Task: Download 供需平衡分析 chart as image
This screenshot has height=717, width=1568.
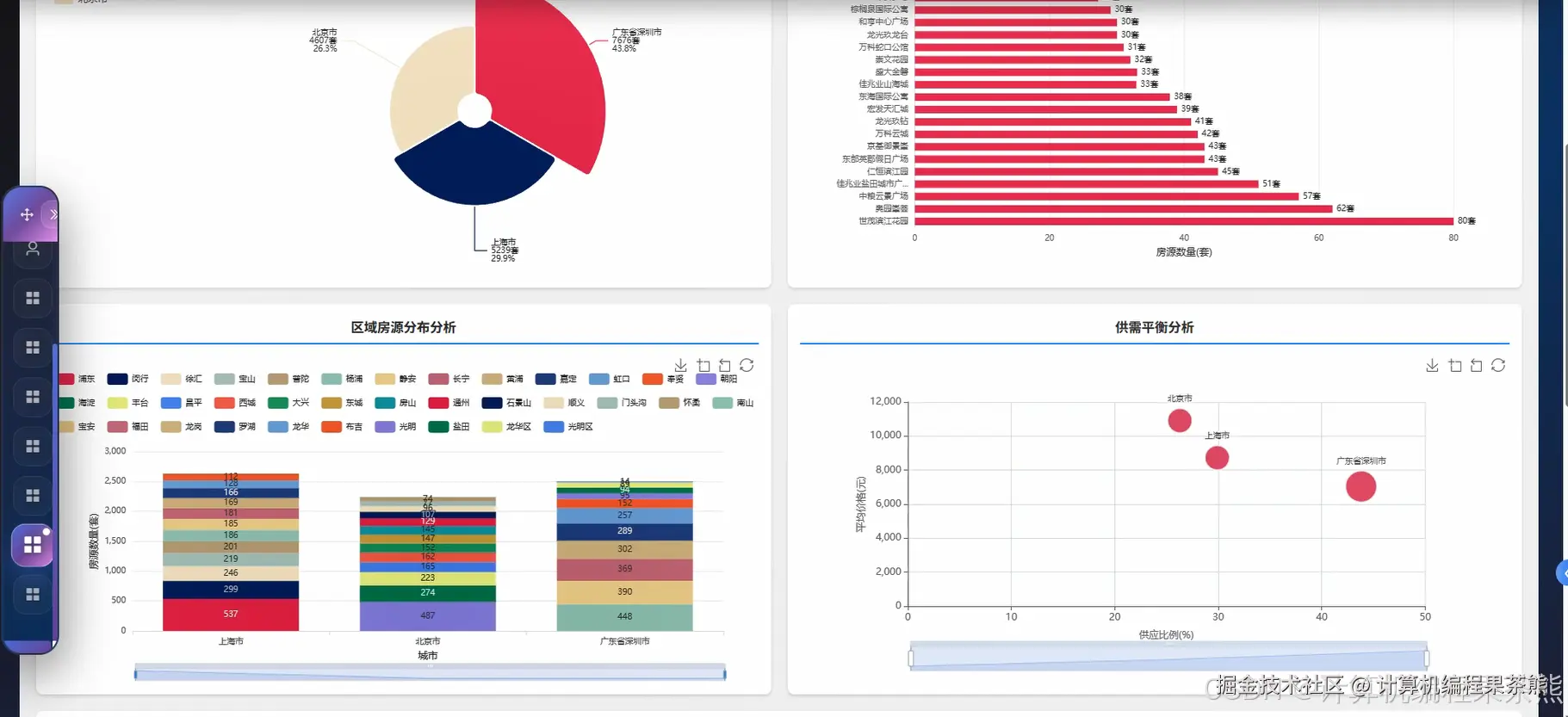Action: (x=1433, y=366)
